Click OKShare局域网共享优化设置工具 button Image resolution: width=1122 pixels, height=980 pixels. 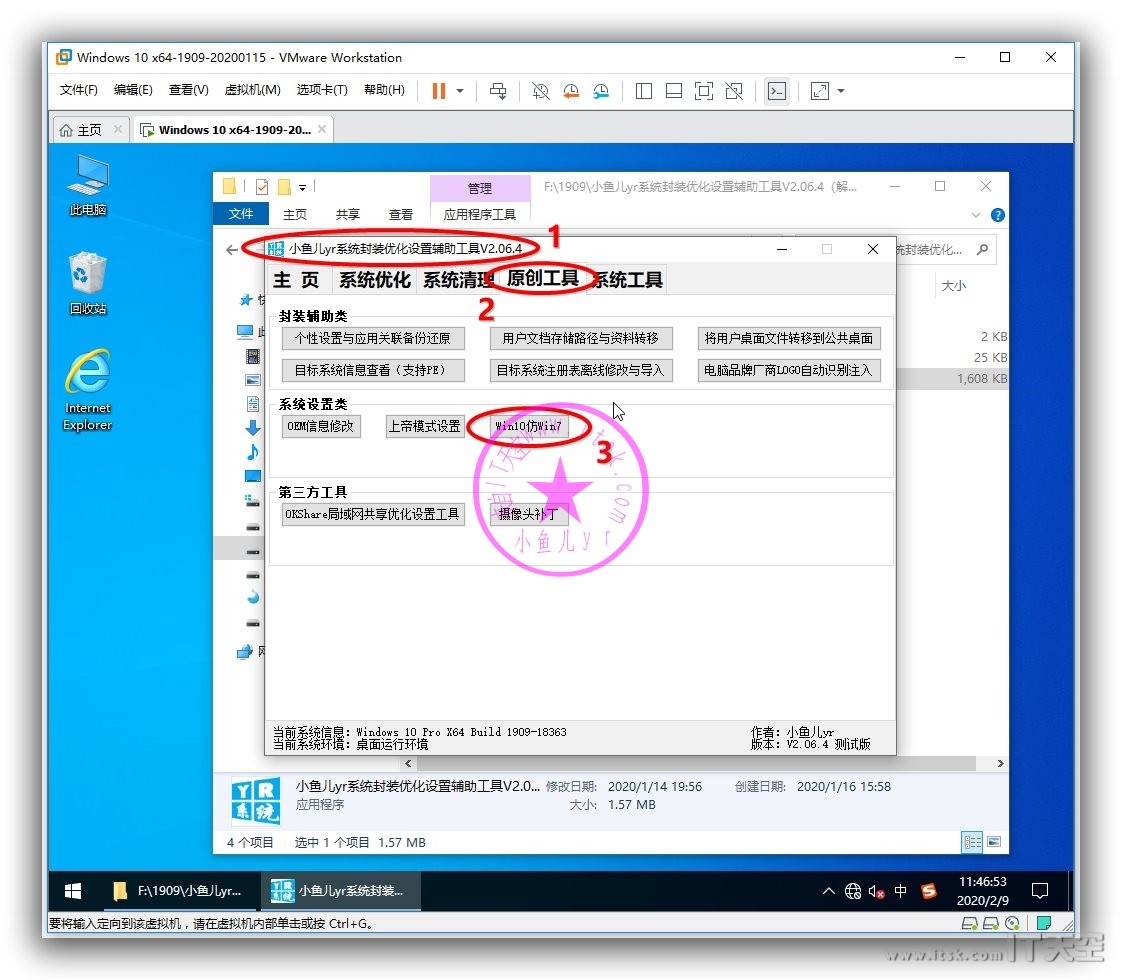(x=373, y=514)
